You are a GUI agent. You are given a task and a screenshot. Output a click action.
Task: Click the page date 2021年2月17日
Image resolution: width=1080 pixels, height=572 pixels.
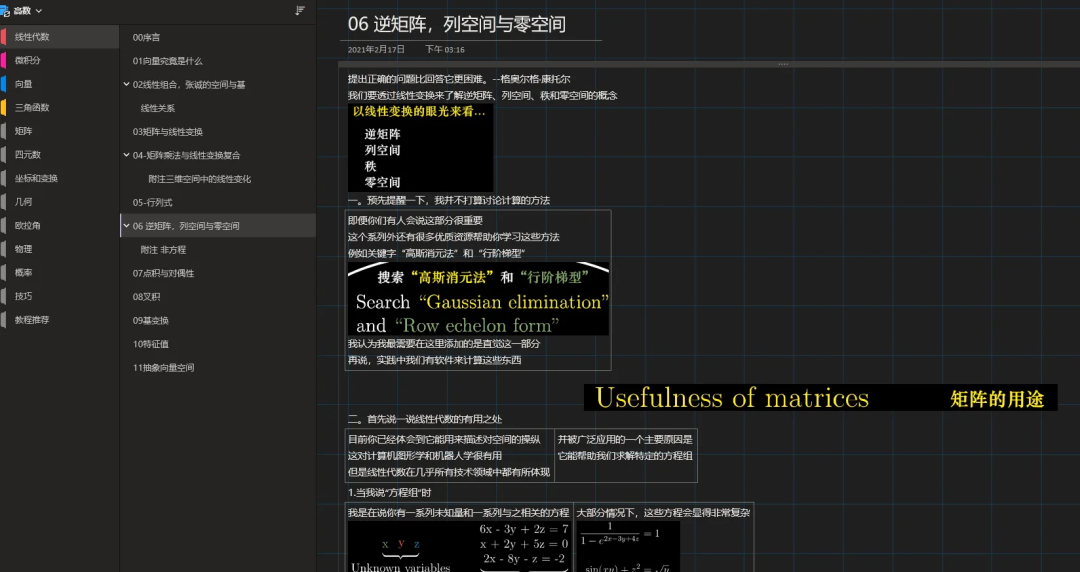pos(376,50)
